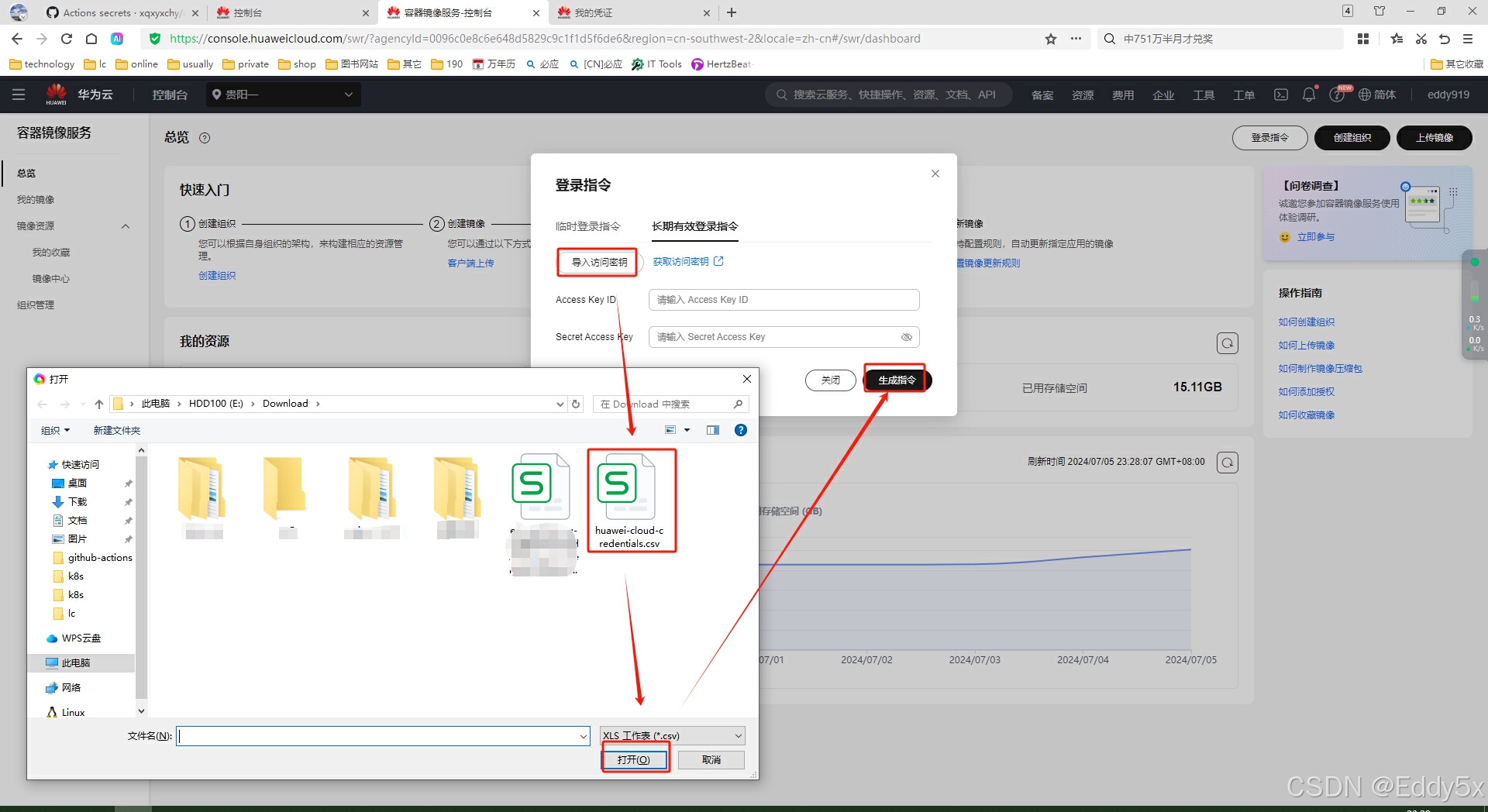
Task: Open the 下载 quick access item
Action: pos(77,502)
